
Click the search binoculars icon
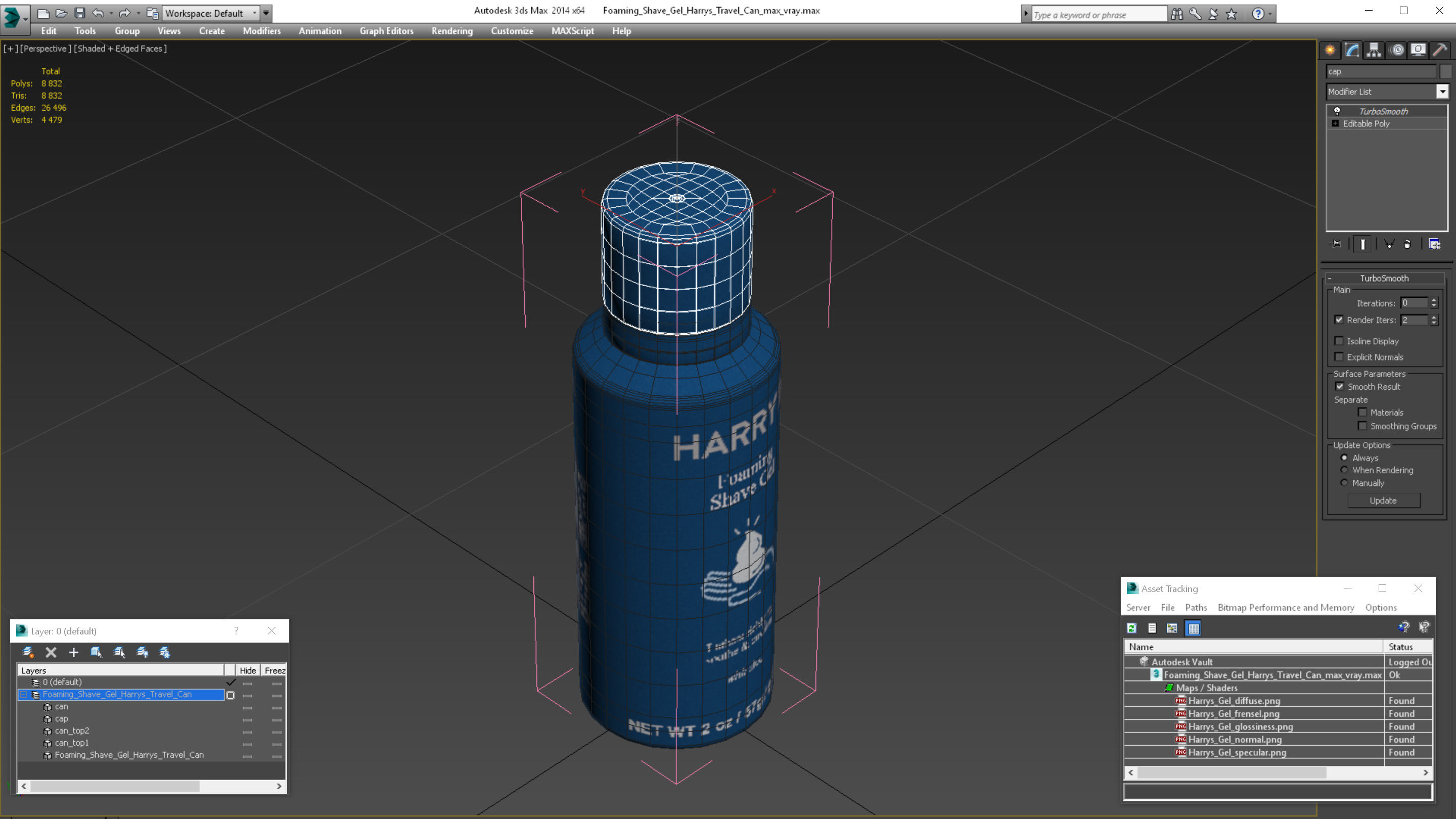pos(1177,14)
